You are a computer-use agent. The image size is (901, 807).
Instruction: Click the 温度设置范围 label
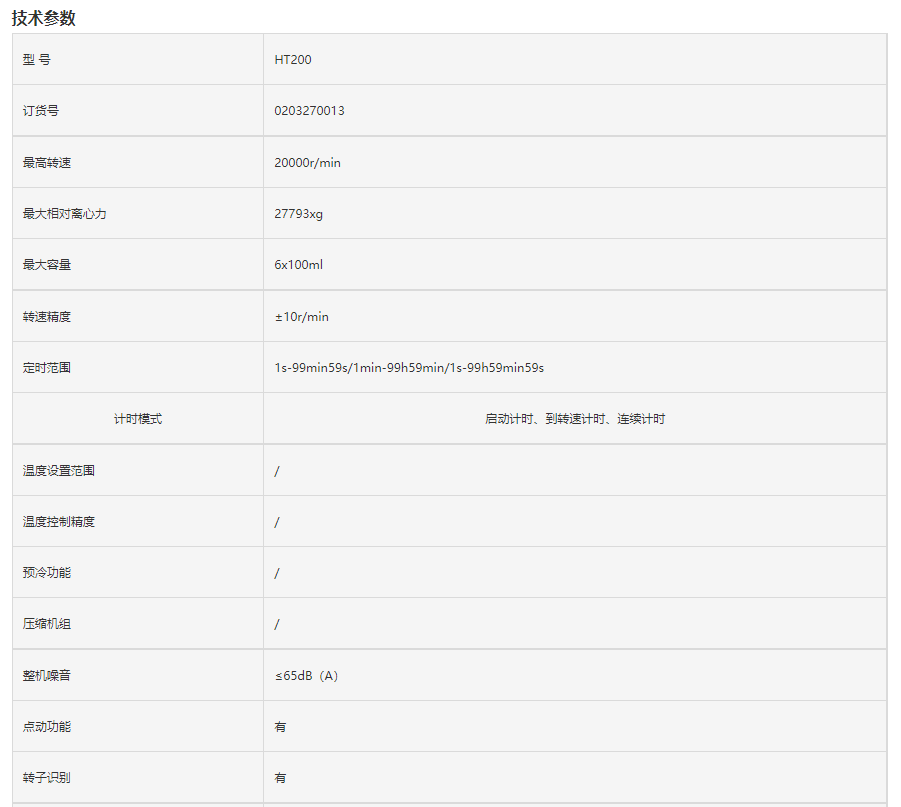coord(59,470)
